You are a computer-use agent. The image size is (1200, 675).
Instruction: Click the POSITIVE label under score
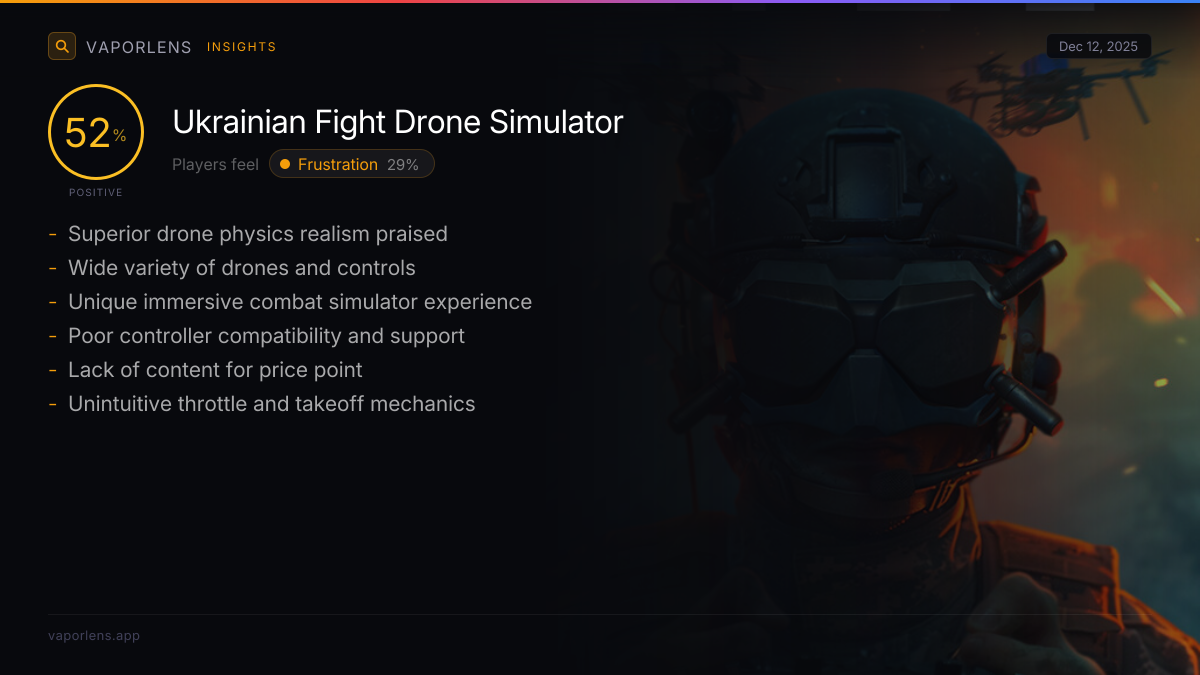click(x=96, y=192)
